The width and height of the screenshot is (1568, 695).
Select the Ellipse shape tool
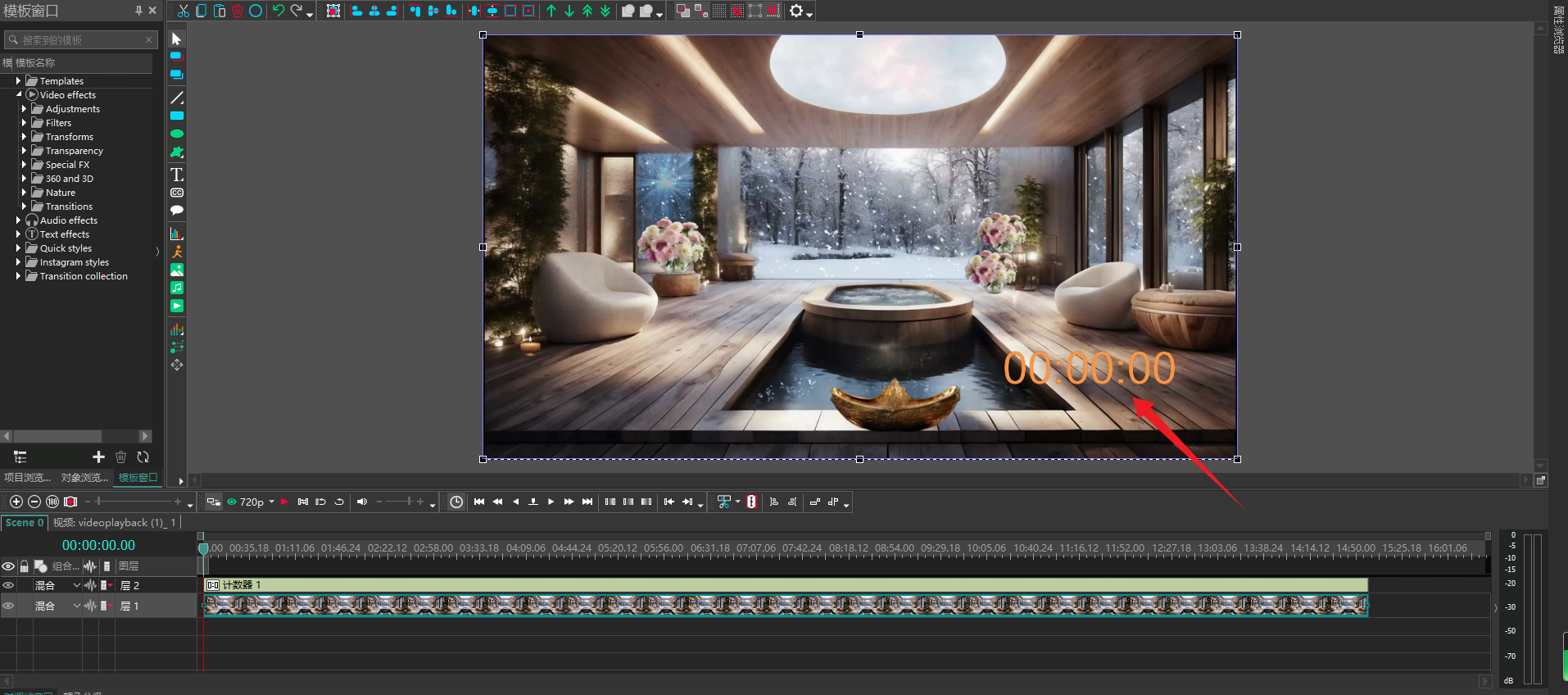(x=177, y=134)
